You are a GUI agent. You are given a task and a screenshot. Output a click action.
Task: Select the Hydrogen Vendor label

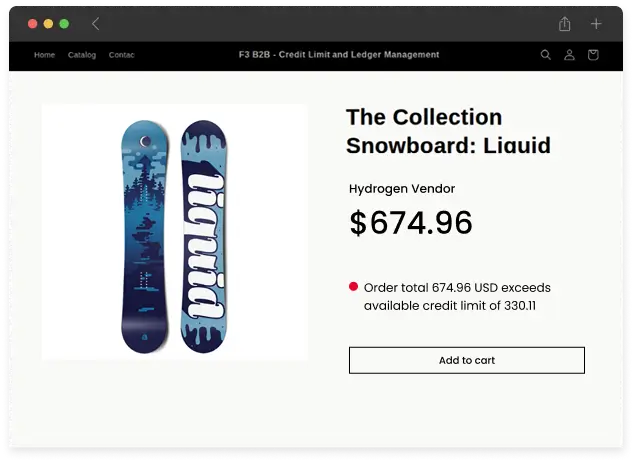(x=402, y=189)
